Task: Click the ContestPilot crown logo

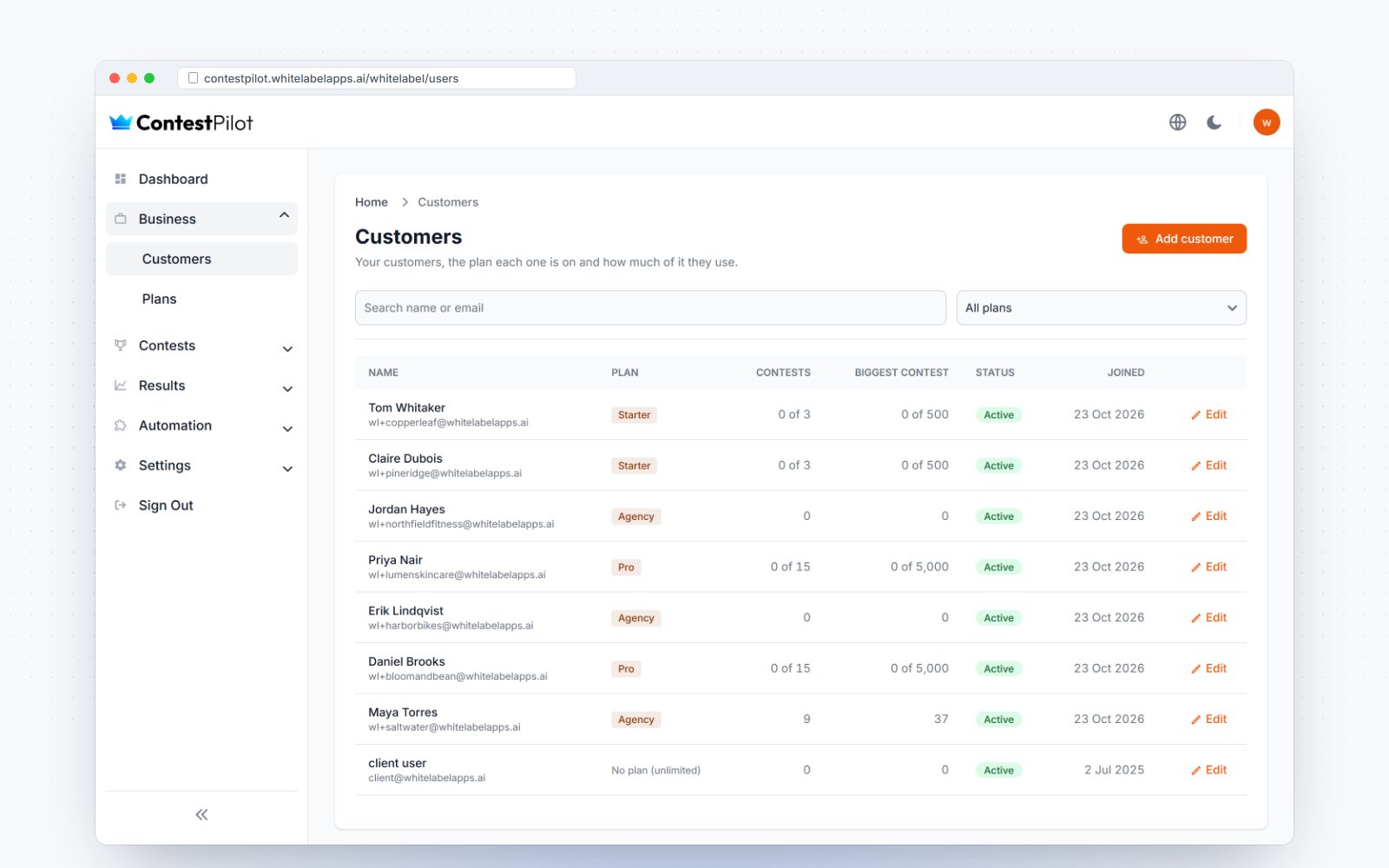Action: coord(121,122)
